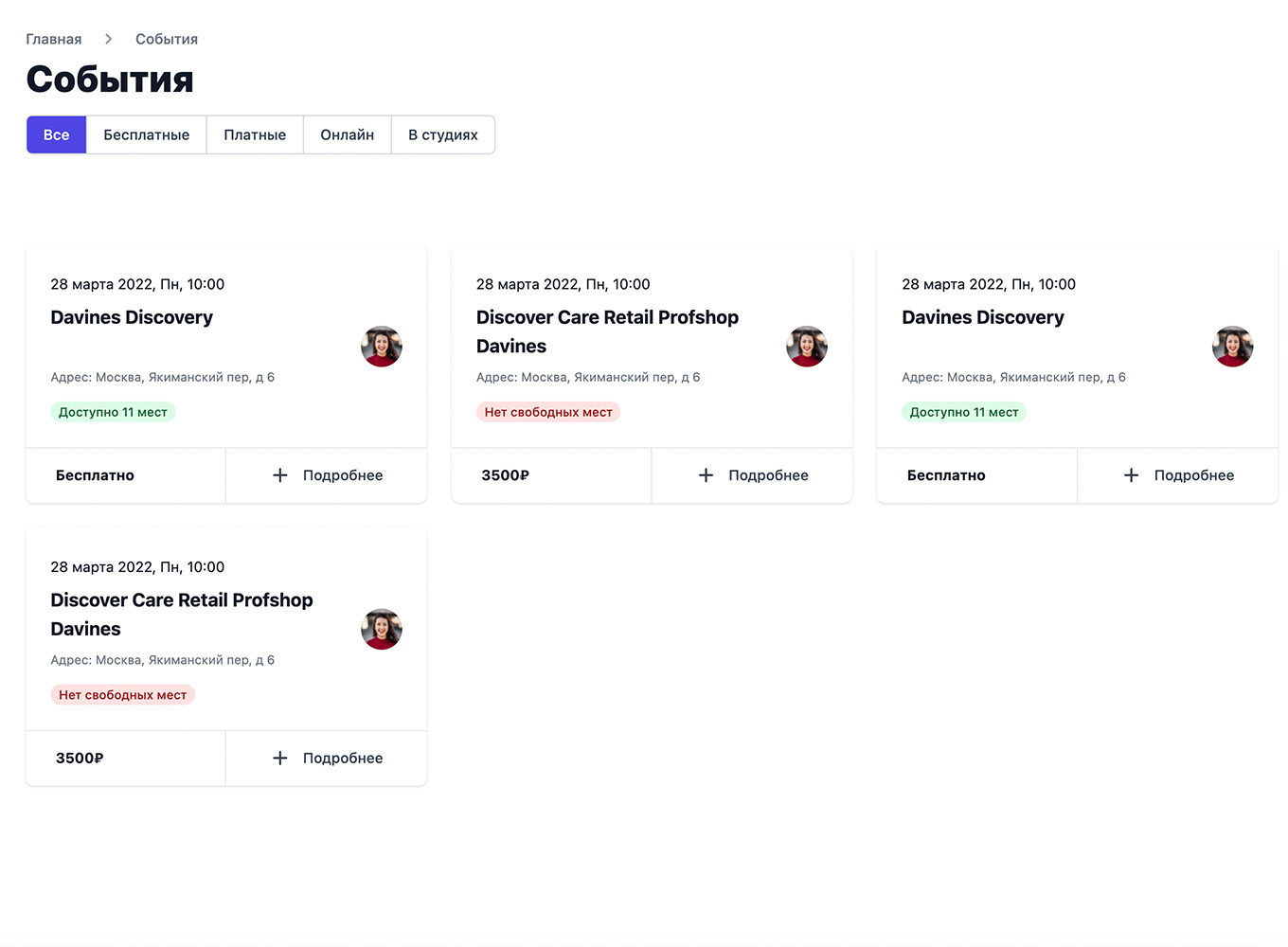Click the breadcrumb chevron after Главная
The image size is (1288, 947).
tap(109, 39)
